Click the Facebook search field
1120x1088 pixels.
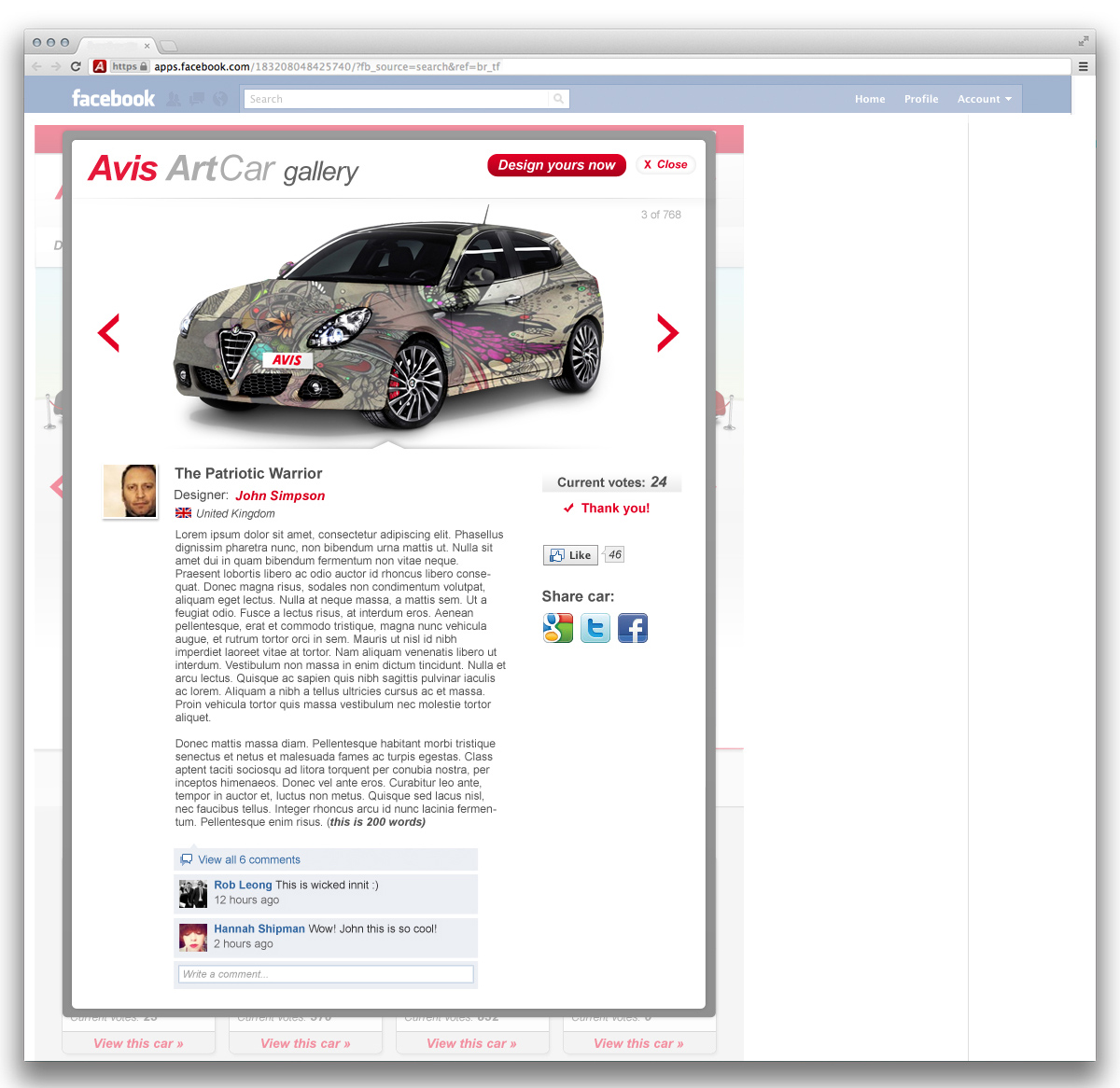398,99
